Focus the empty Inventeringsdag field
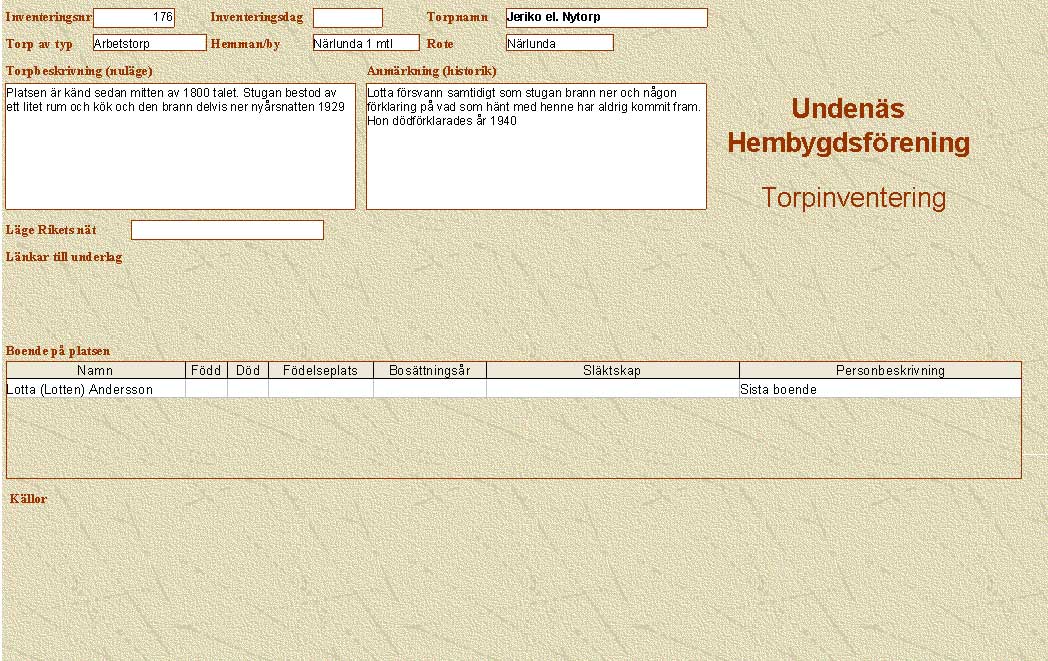Image resolution: width=1048 pixels, height=661 pixels. pos(347,18)
